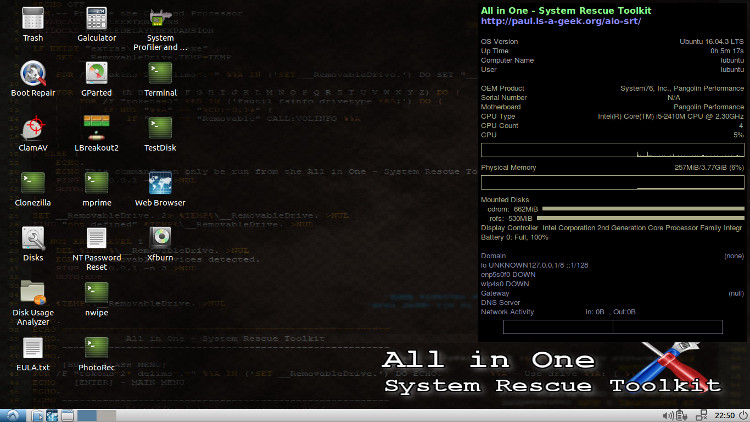Open file manager from taskbar launcher
The image size is (750, 422).
point(37,415)
